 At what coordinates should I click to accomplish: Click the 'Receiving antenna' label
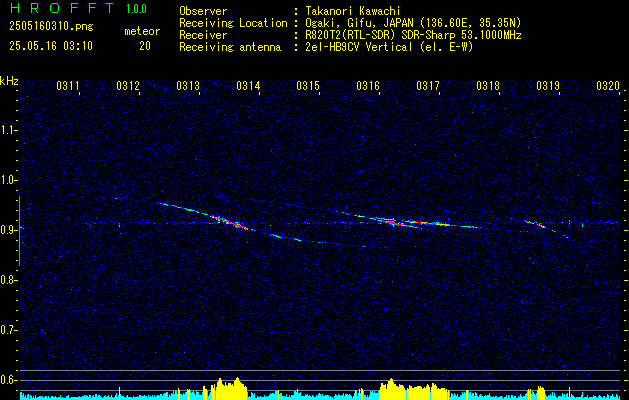coord(230,47)
